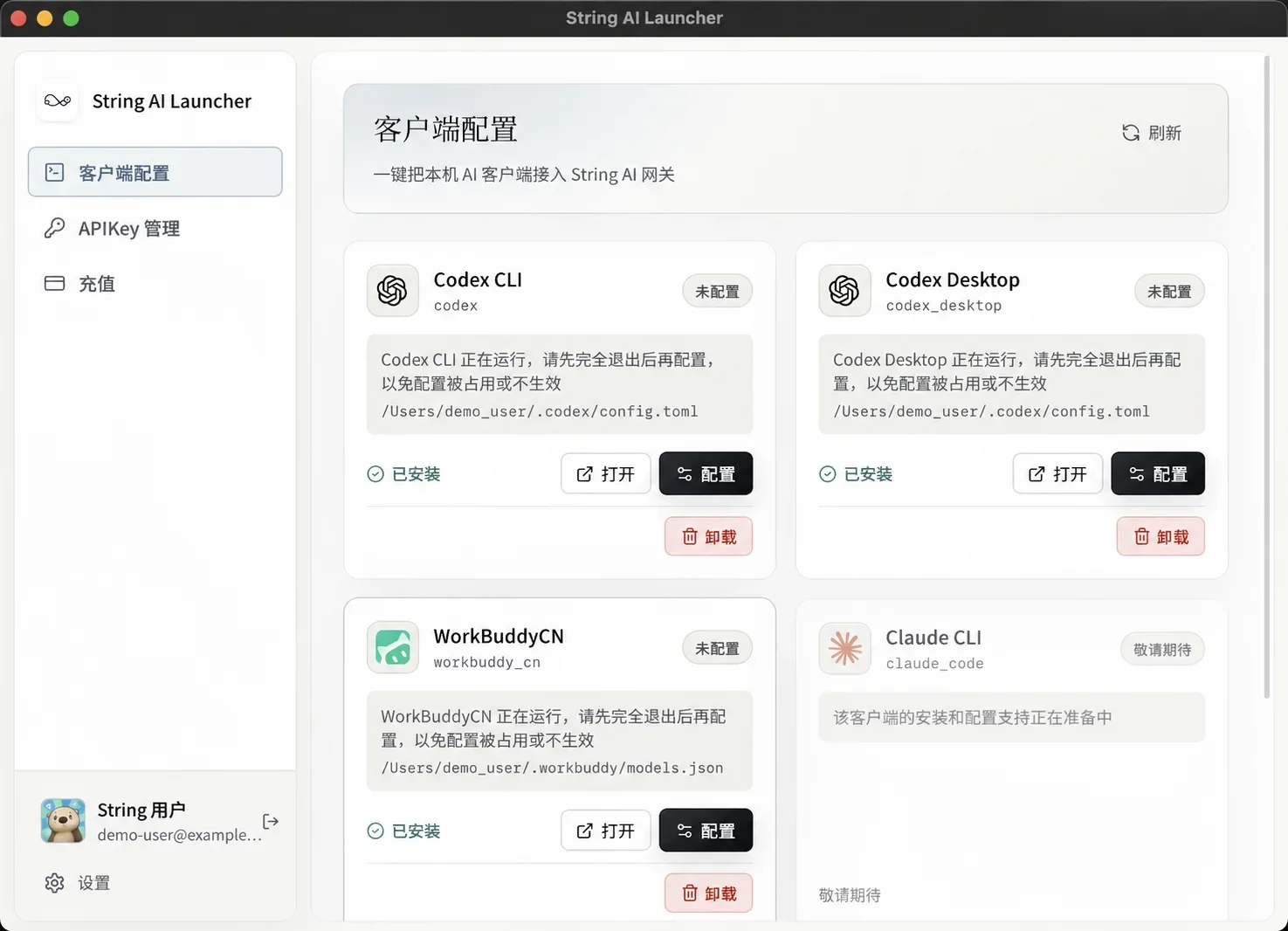Click the 已安装 status on Codex Desktop
The width and height of the screenshot is (1288, 931).
[x=856, y=474]
